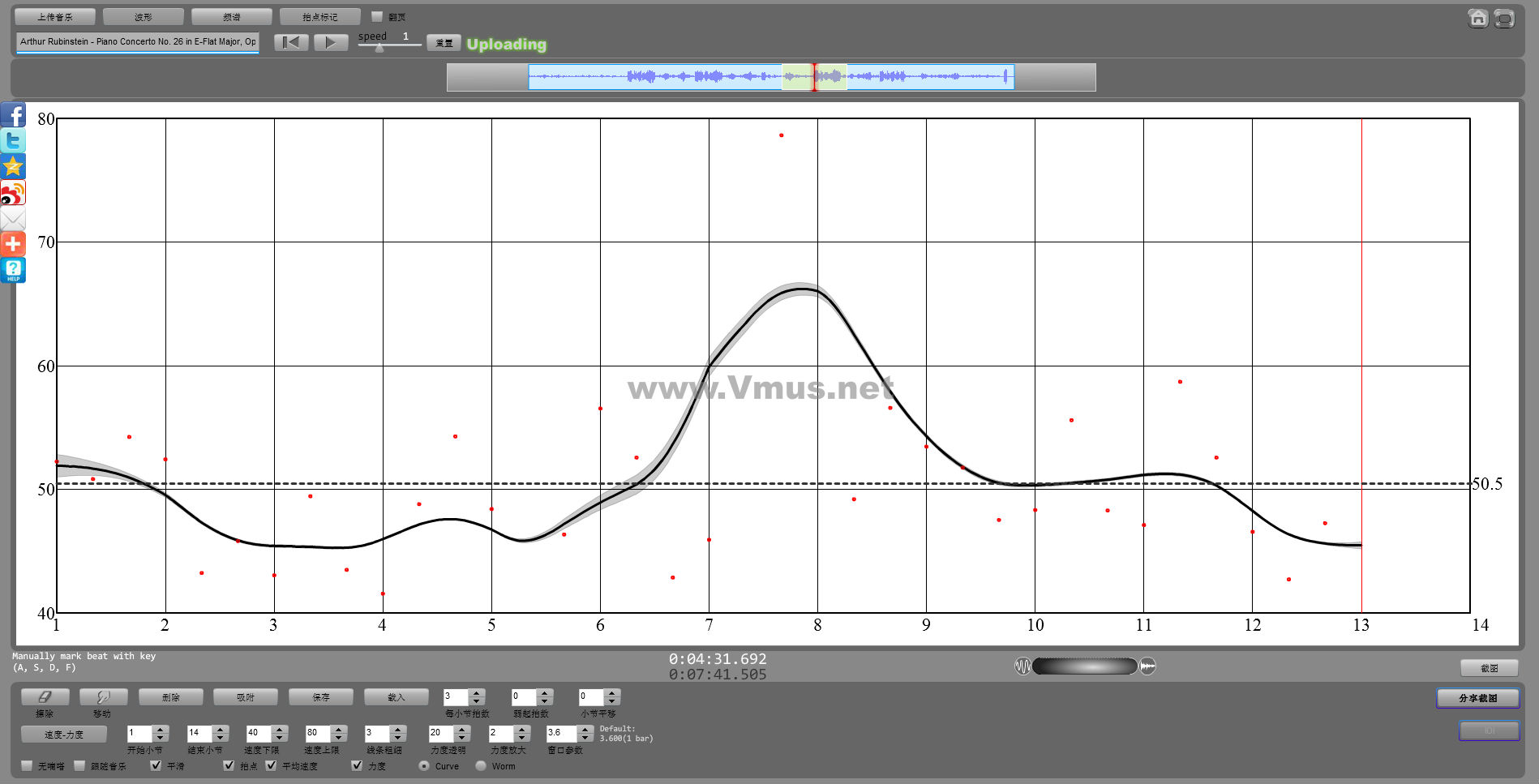Click the Facebook share icon
This screenshot has height=784, width=1539.
[13, 114]
